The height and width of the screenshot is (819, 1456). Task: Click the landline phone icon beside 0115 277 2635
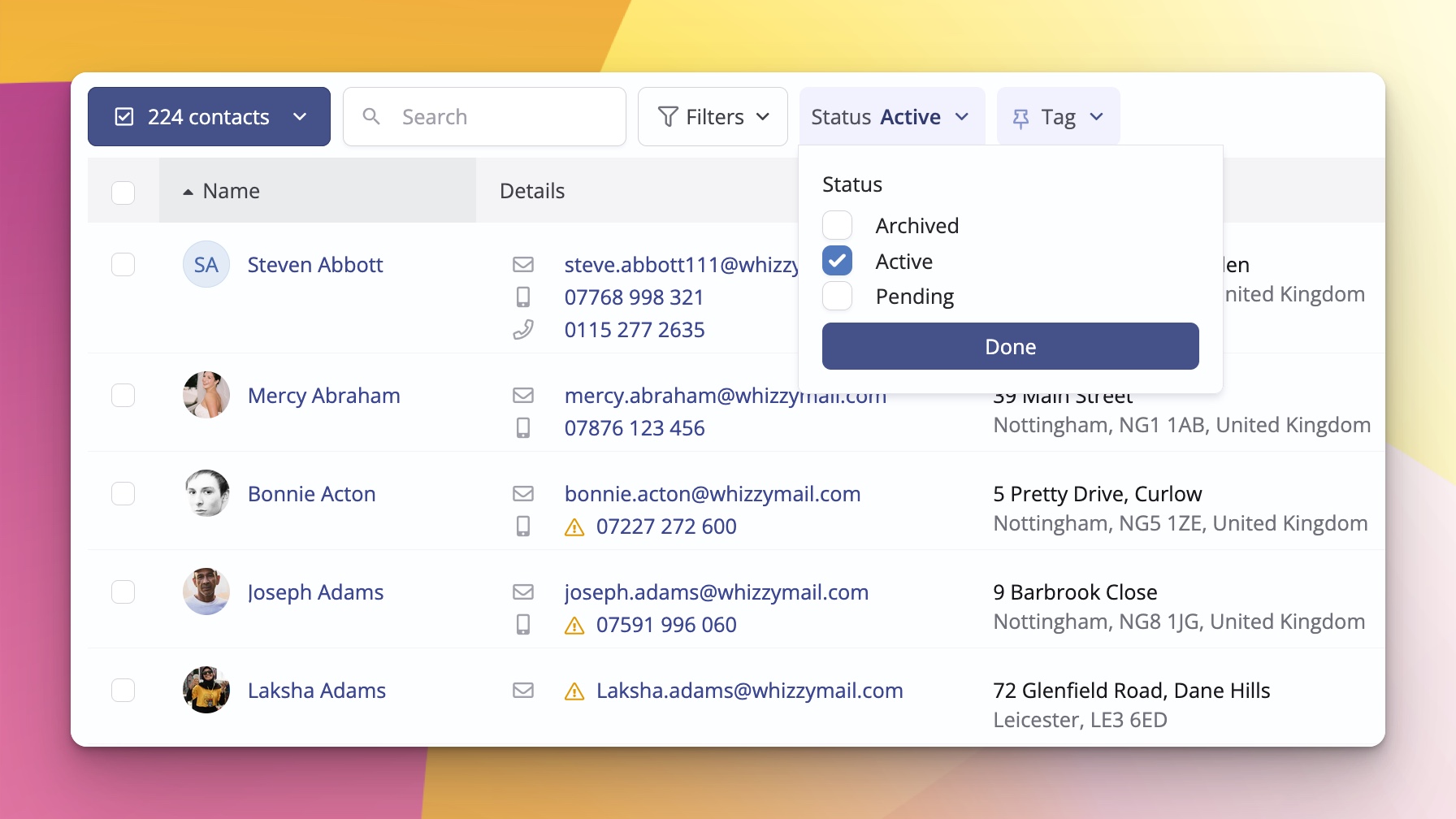pos(524,329)
